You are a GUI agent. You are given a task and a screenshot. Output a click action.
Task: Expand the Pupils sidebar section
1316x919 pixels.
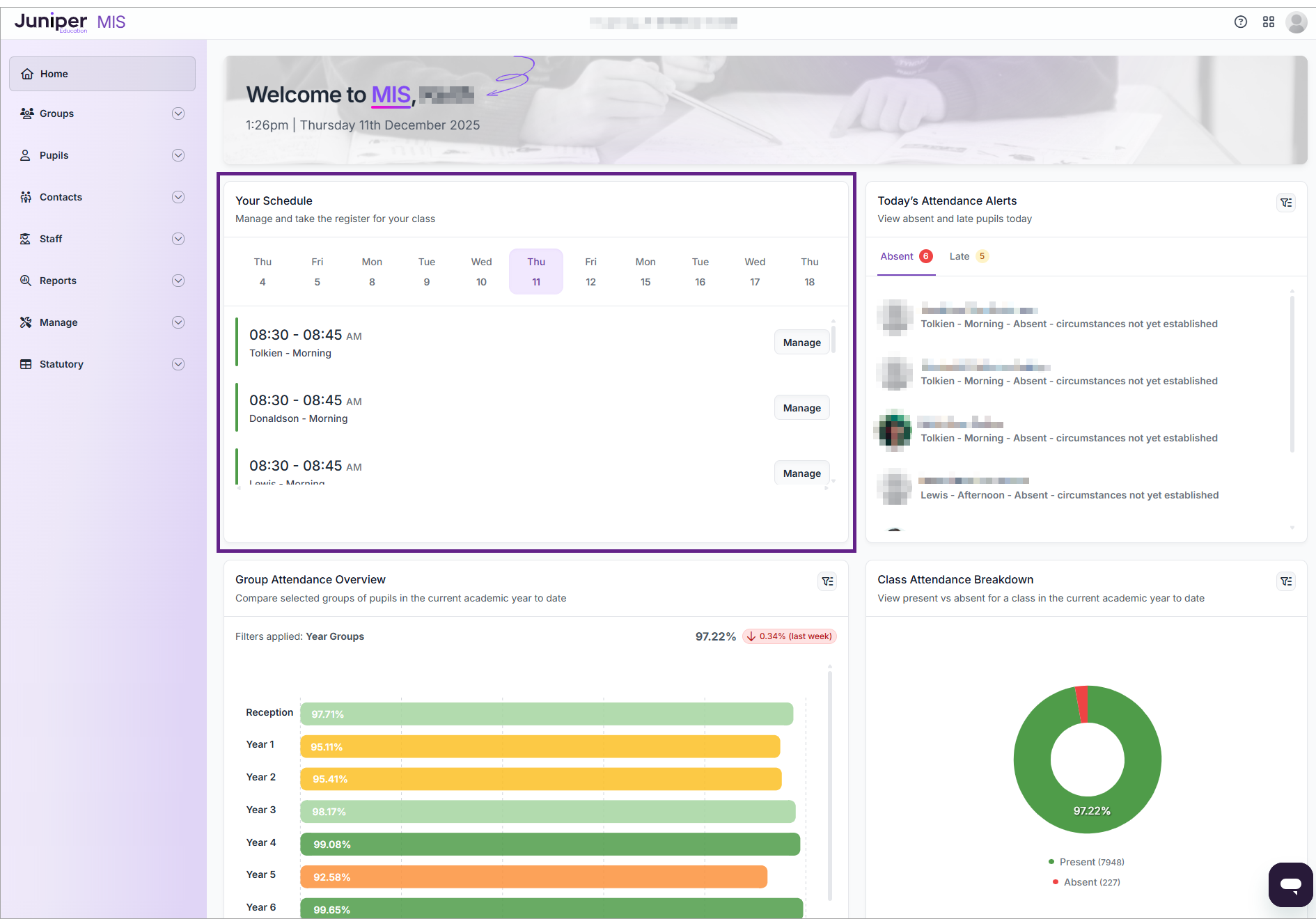coord(178,155)
